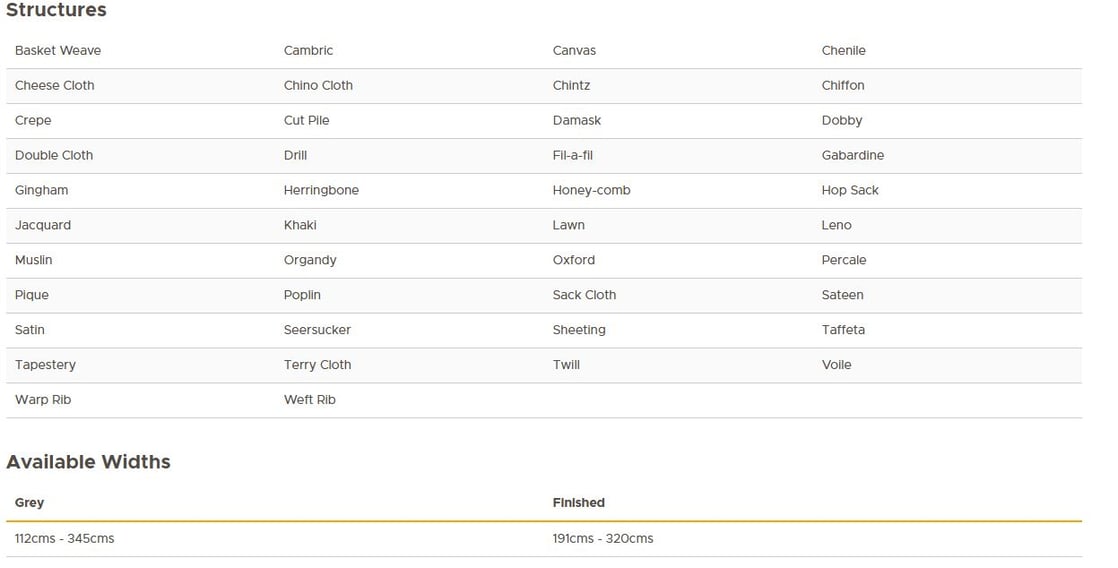Select the Chenile entry
Viewport: 1118px width, 568px height.
coord(843,51)
